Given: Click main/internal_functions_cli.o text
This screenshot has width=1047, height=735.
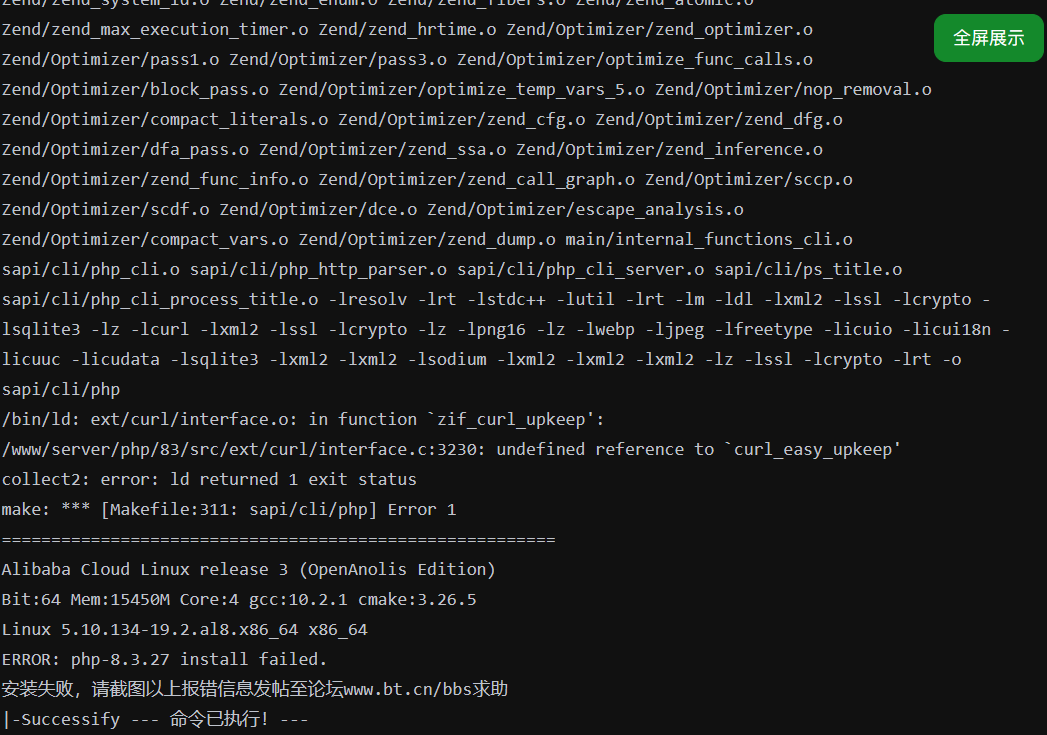Looking at the screenshot, I should [x=709, y=239].
